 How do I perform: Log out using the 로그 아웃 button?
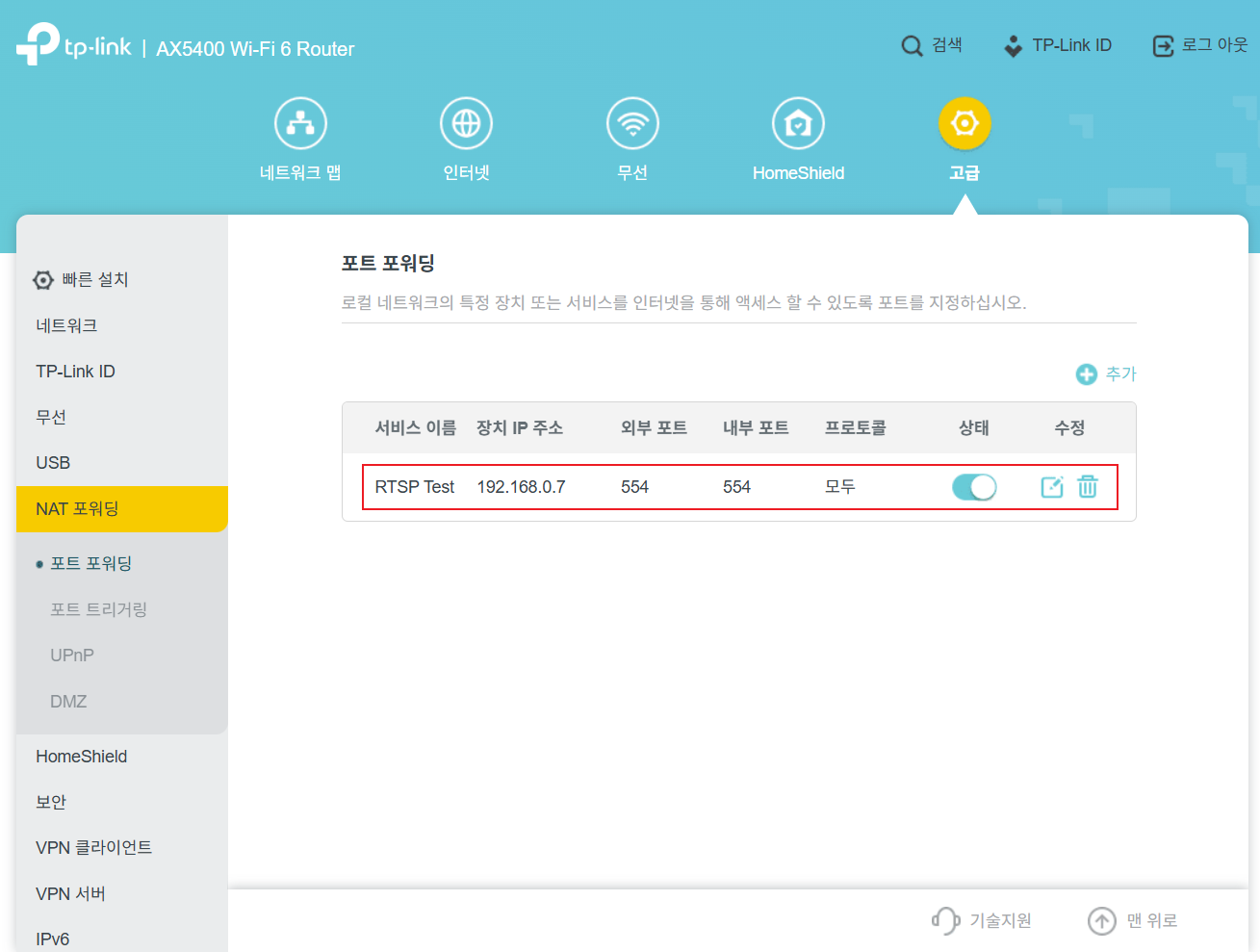[1199, 45]
